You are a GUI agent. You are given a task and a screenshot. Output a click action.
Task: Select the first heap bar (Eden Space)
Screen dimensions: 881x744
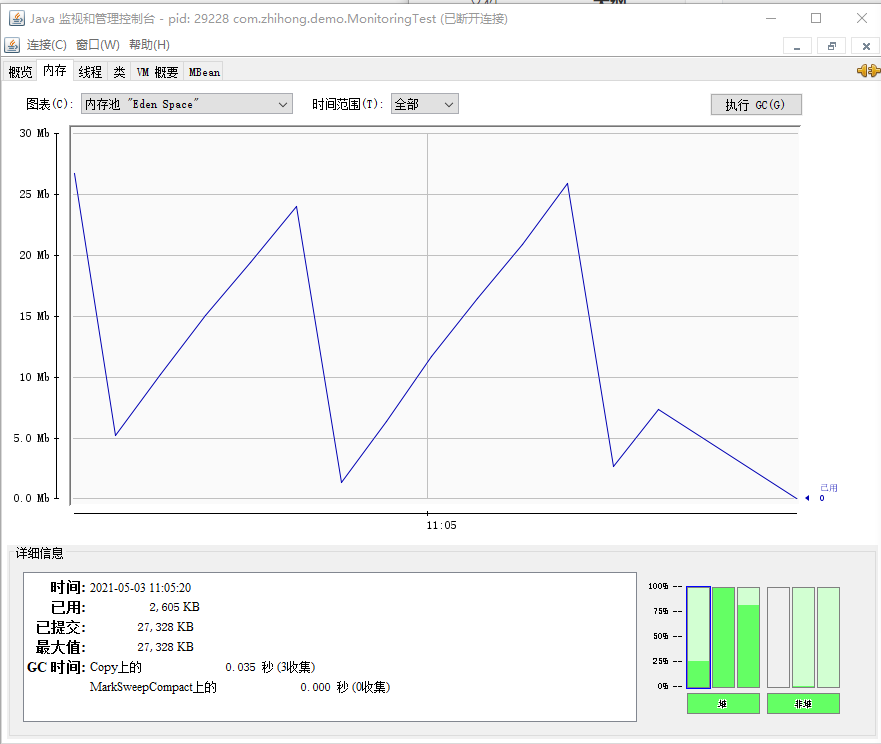698,637
